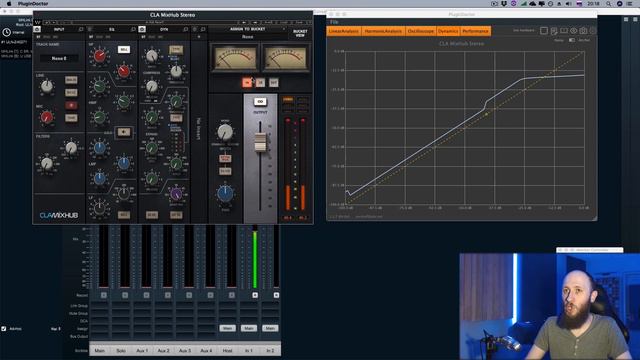Open Bucket View in CLA MixHub
Screen dimensions: 640x360
300,33
